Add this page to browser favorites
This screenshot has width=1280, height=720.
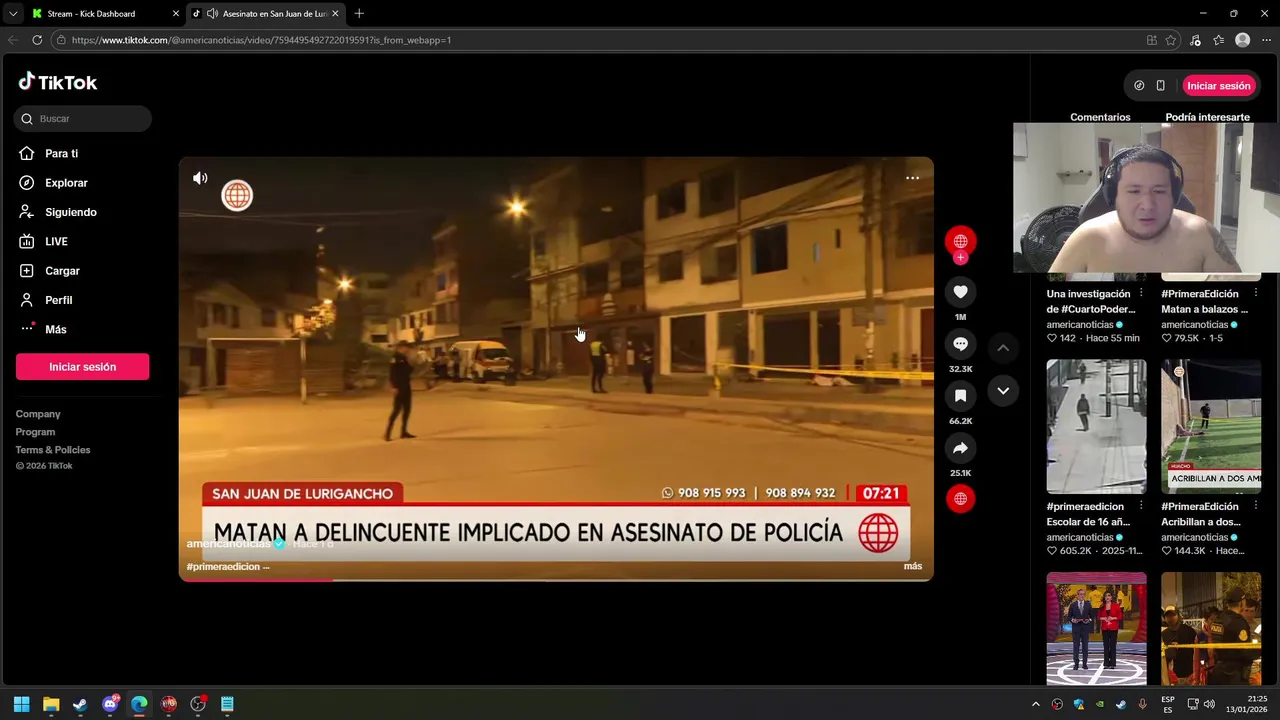[1171, 40]
